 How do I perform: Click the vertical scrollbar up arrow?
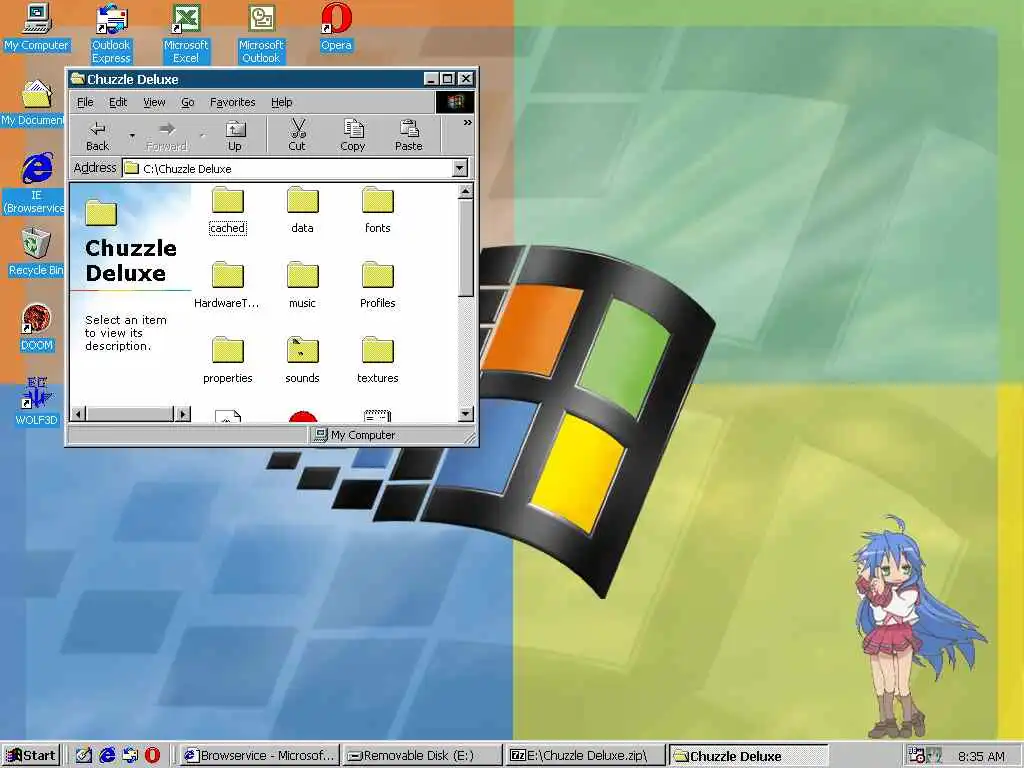point(466,191)
